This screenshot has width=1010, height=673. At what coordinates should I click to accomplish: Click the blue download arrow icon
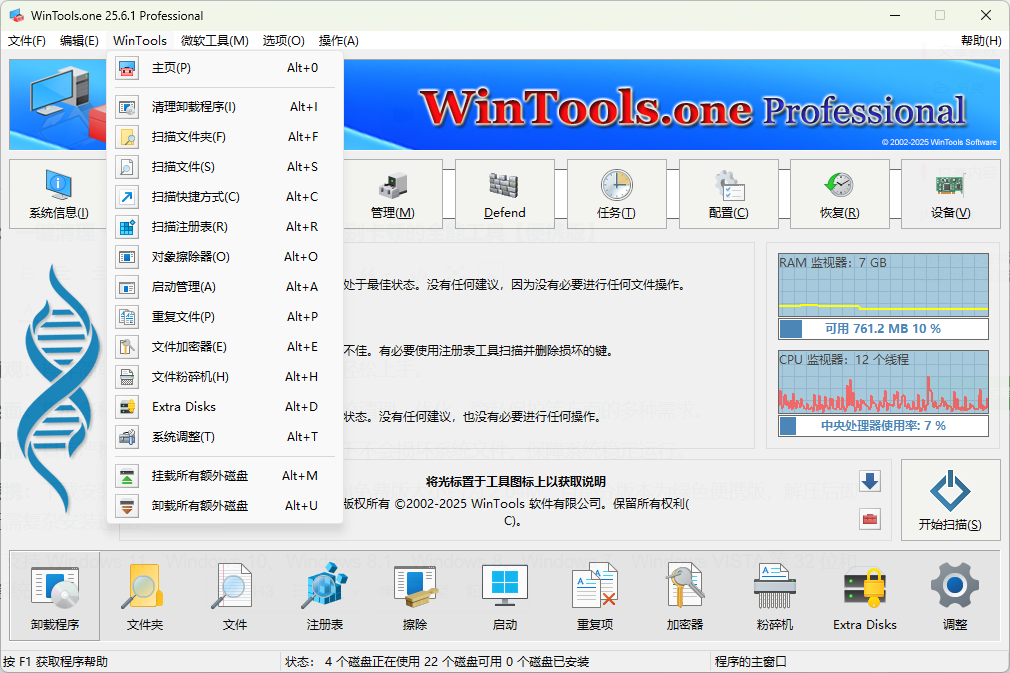[870, 481]
